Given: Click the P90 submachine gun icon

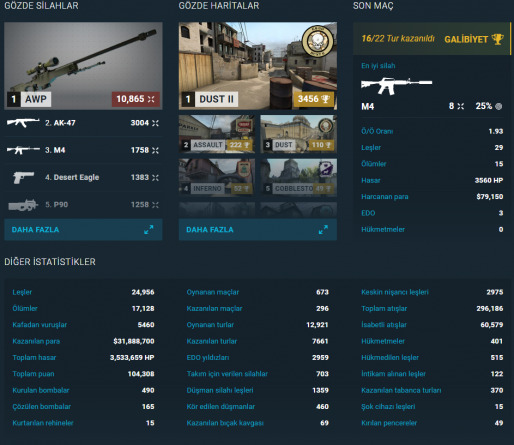Looking at the screenshot, I should 23,205.
